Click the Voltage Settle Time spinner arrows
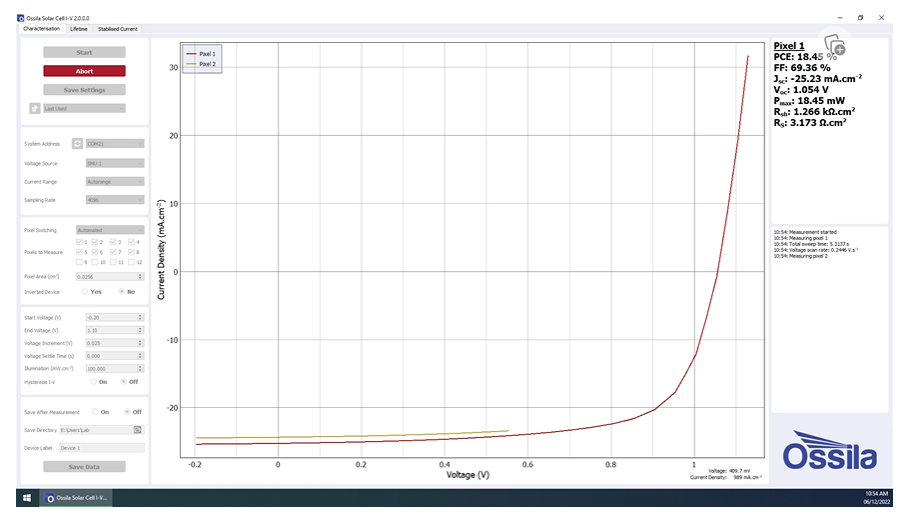The image size is (914, 516). 140,356
